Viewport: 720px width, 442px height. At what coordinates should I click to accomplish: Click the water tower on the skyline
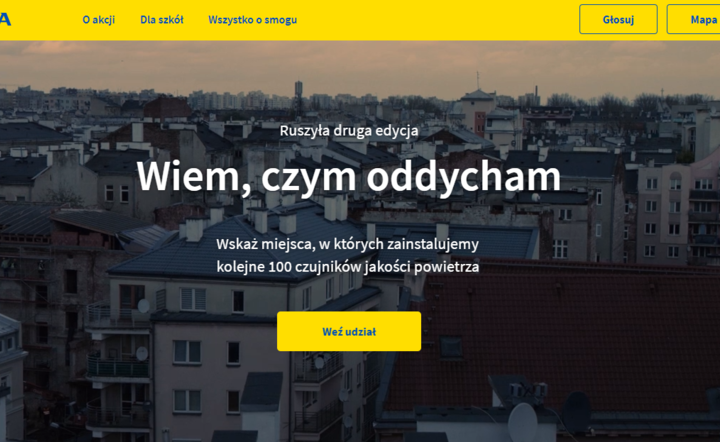[x=298, y=92]
